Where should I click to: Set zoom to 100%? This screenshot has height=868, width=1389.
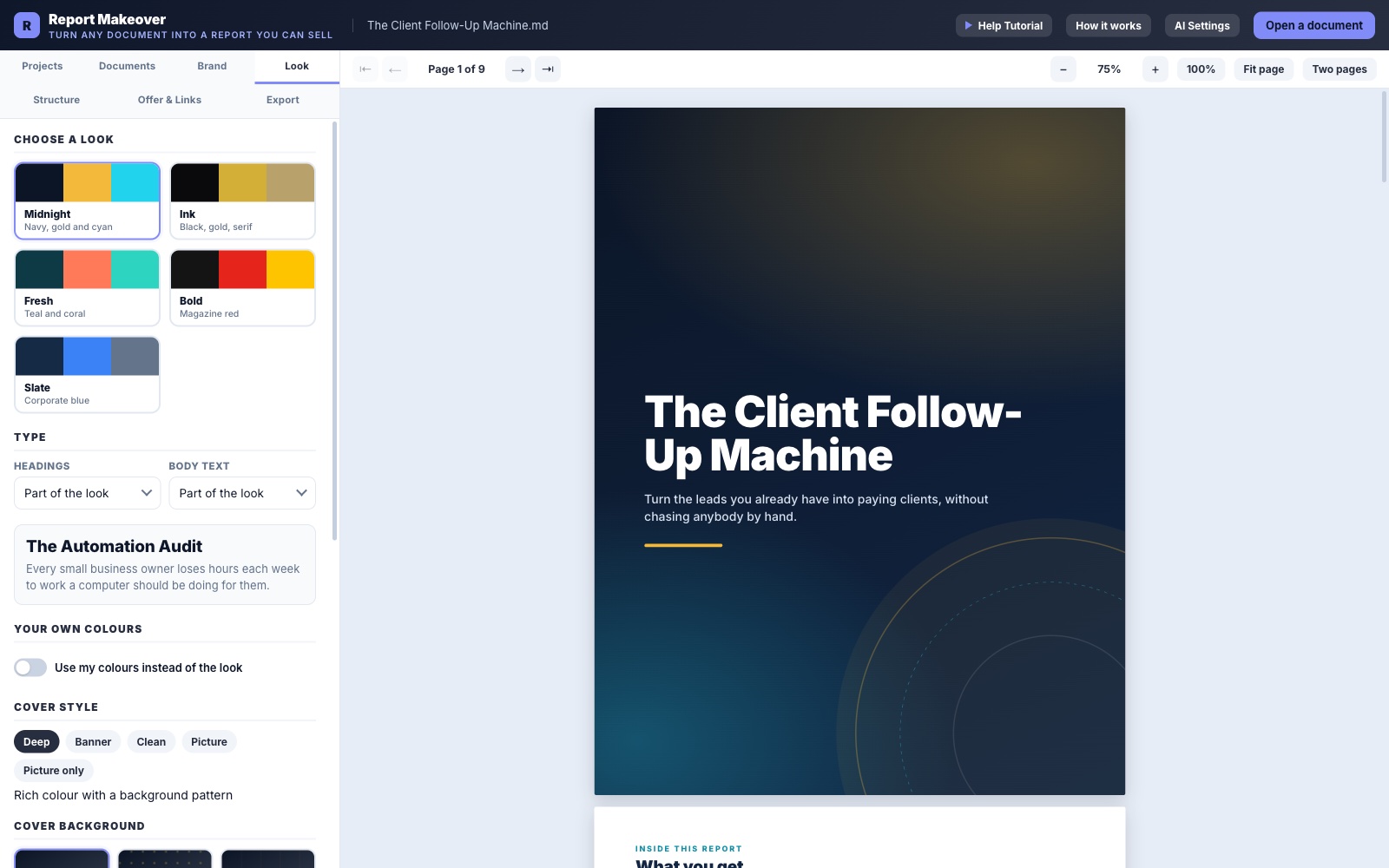pos(1201,69)
